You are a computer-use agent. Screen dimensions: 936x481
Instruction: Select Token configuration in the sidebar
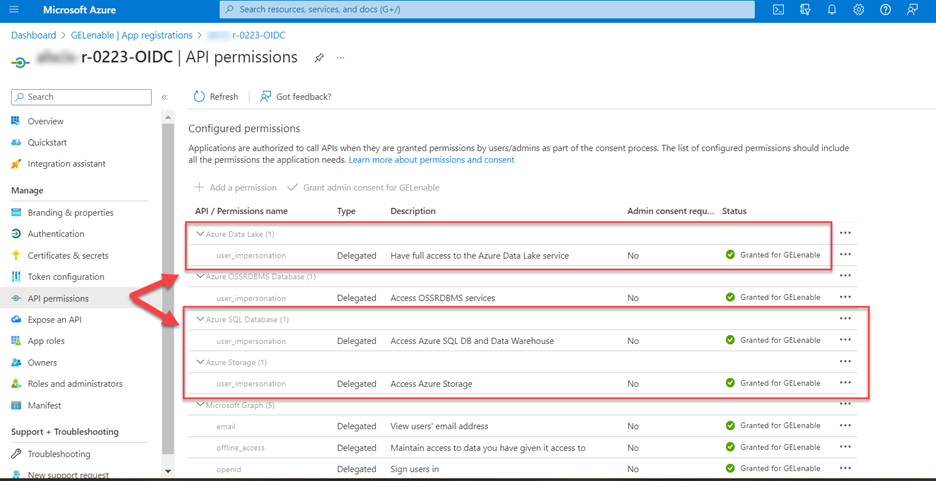(66, 277)
